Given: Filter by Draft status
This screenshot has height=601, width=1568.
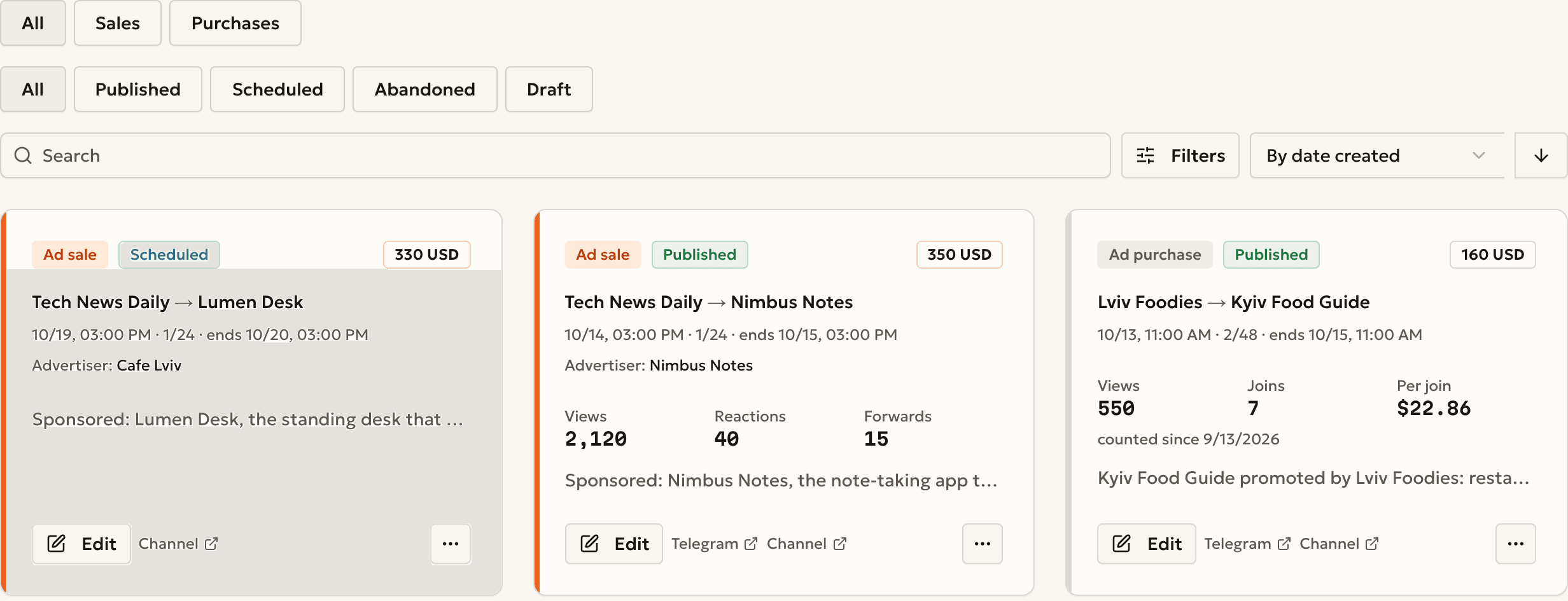Looking at the screenshot, I should click(x=549, y=89).
